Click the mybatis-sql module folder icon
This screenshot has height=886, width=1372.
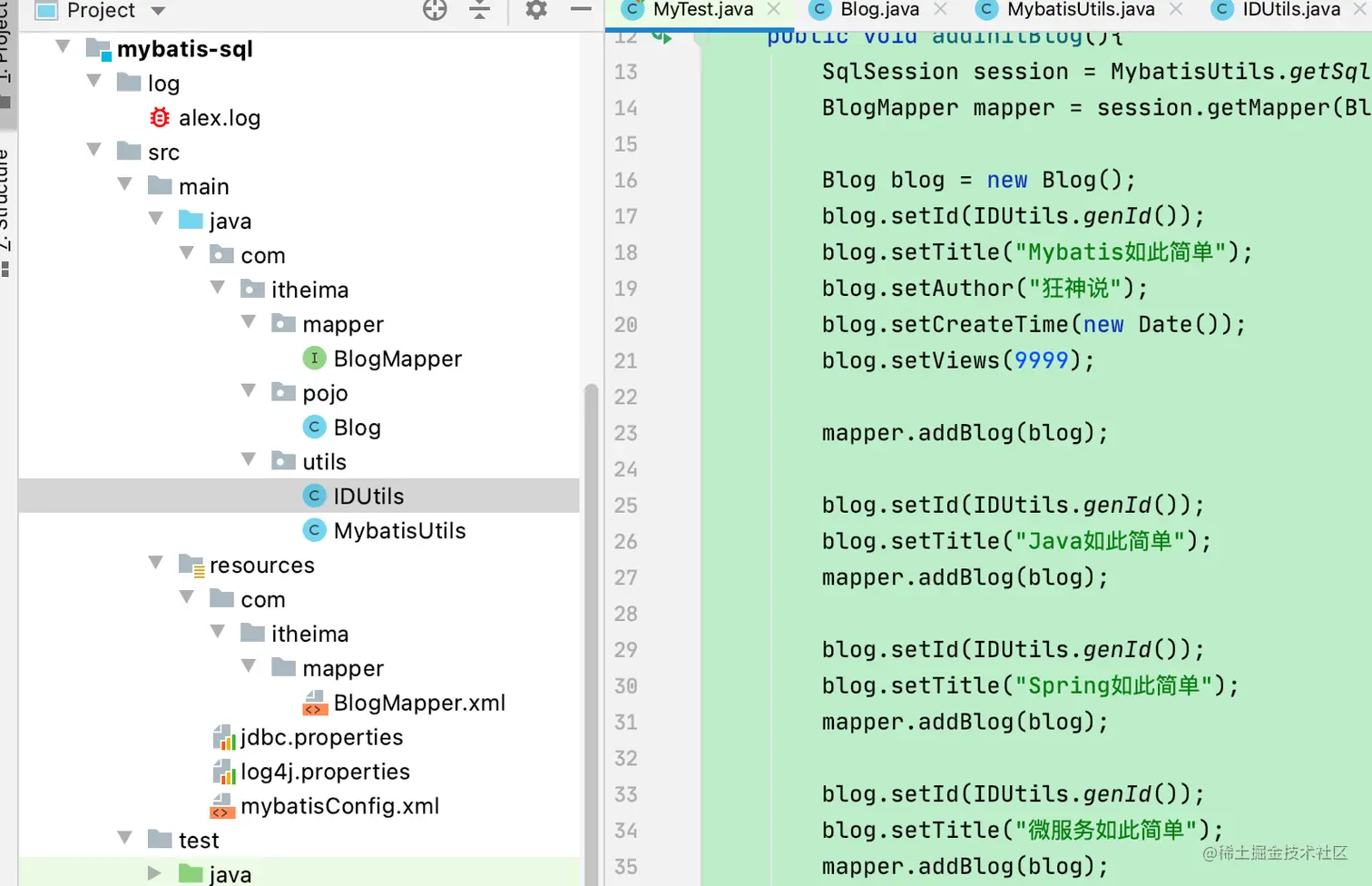coord(98,49)
